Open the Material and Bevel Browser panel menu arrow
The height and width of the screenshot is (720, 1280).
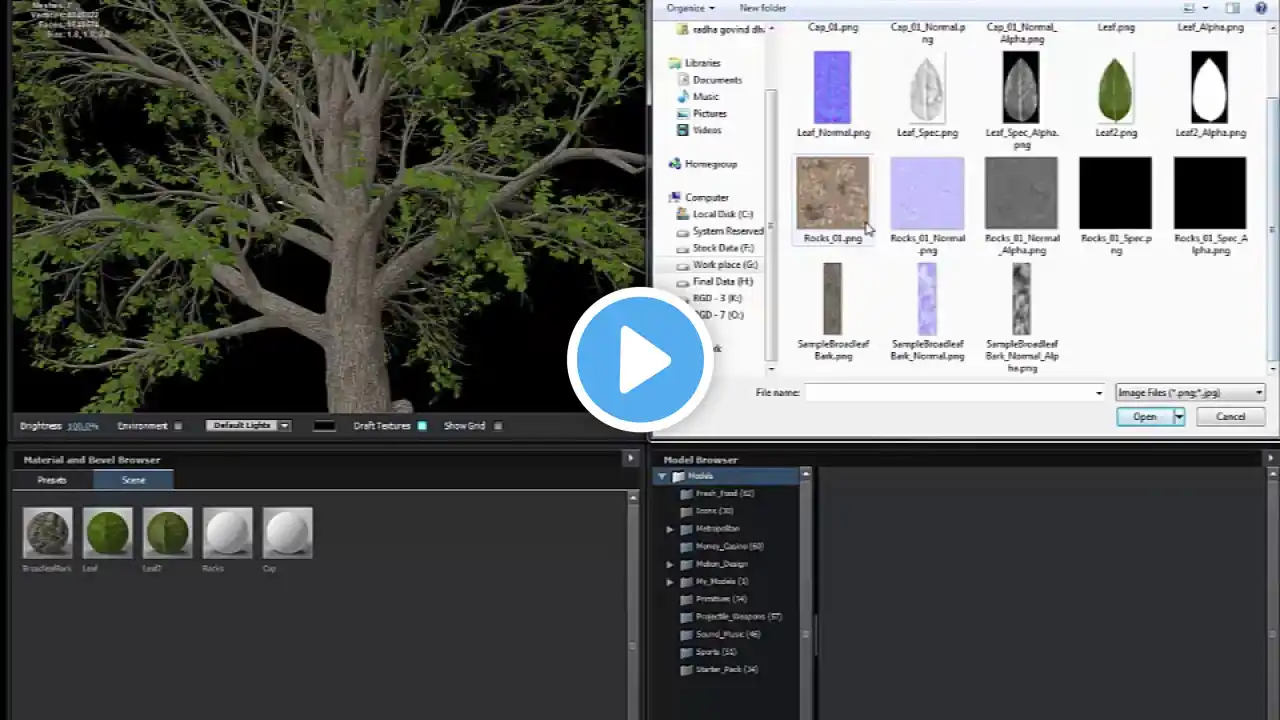coord(630,458)
